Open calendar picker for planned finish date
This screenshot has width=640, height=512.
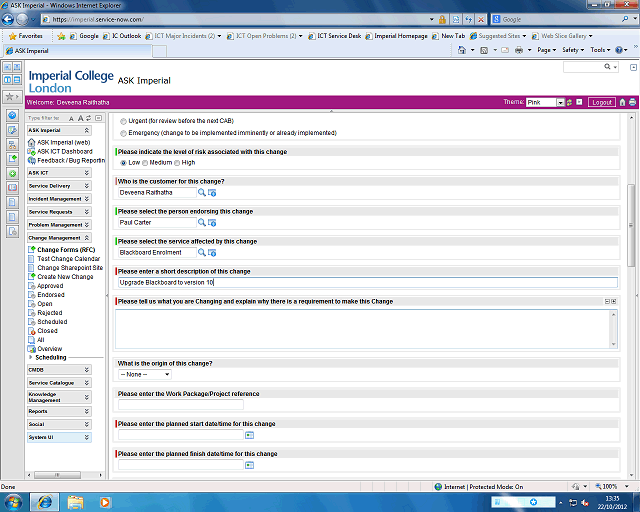coord(249,465)
